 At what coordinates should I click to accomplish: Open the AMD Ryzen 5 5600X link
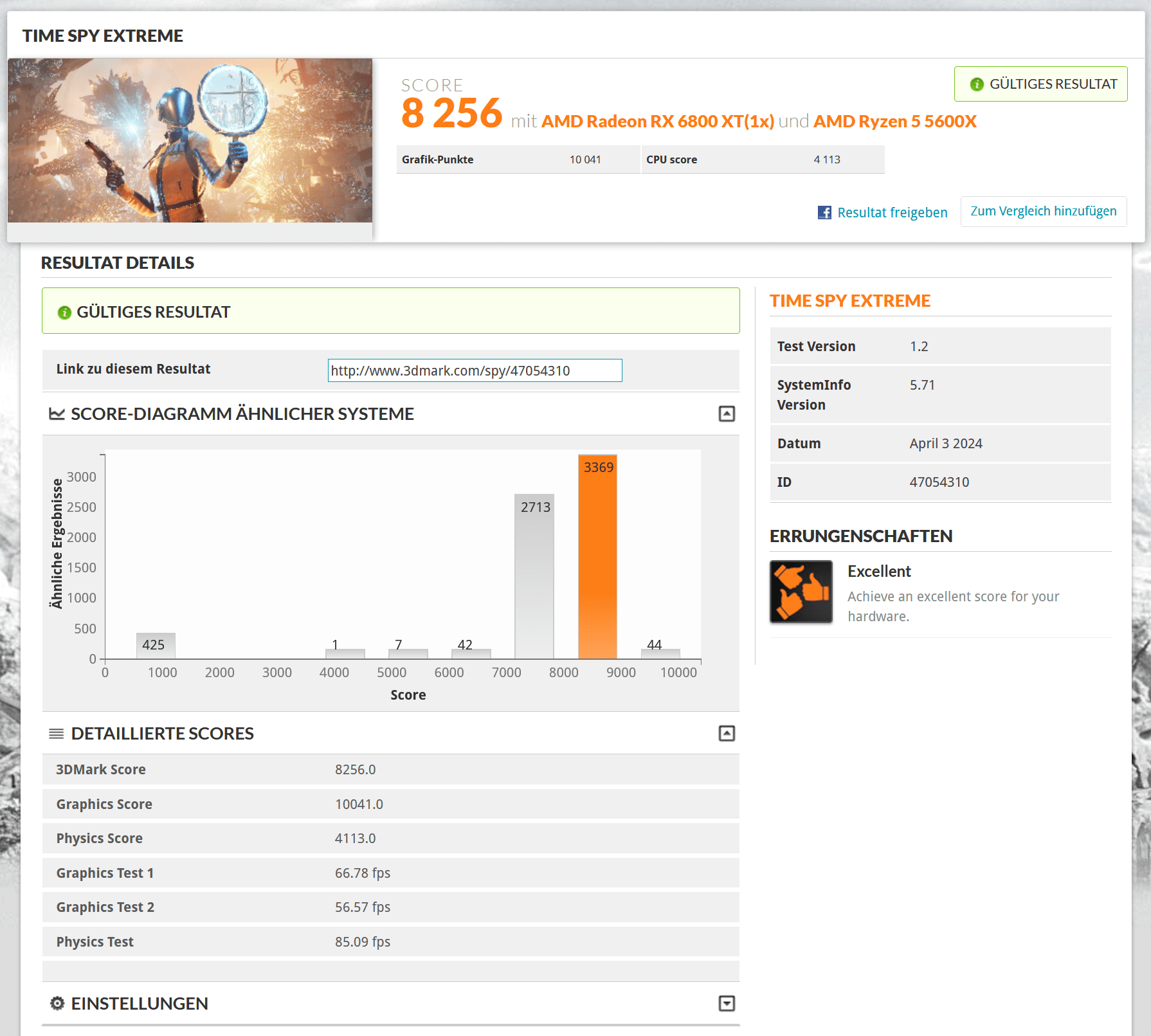(895, 122)
